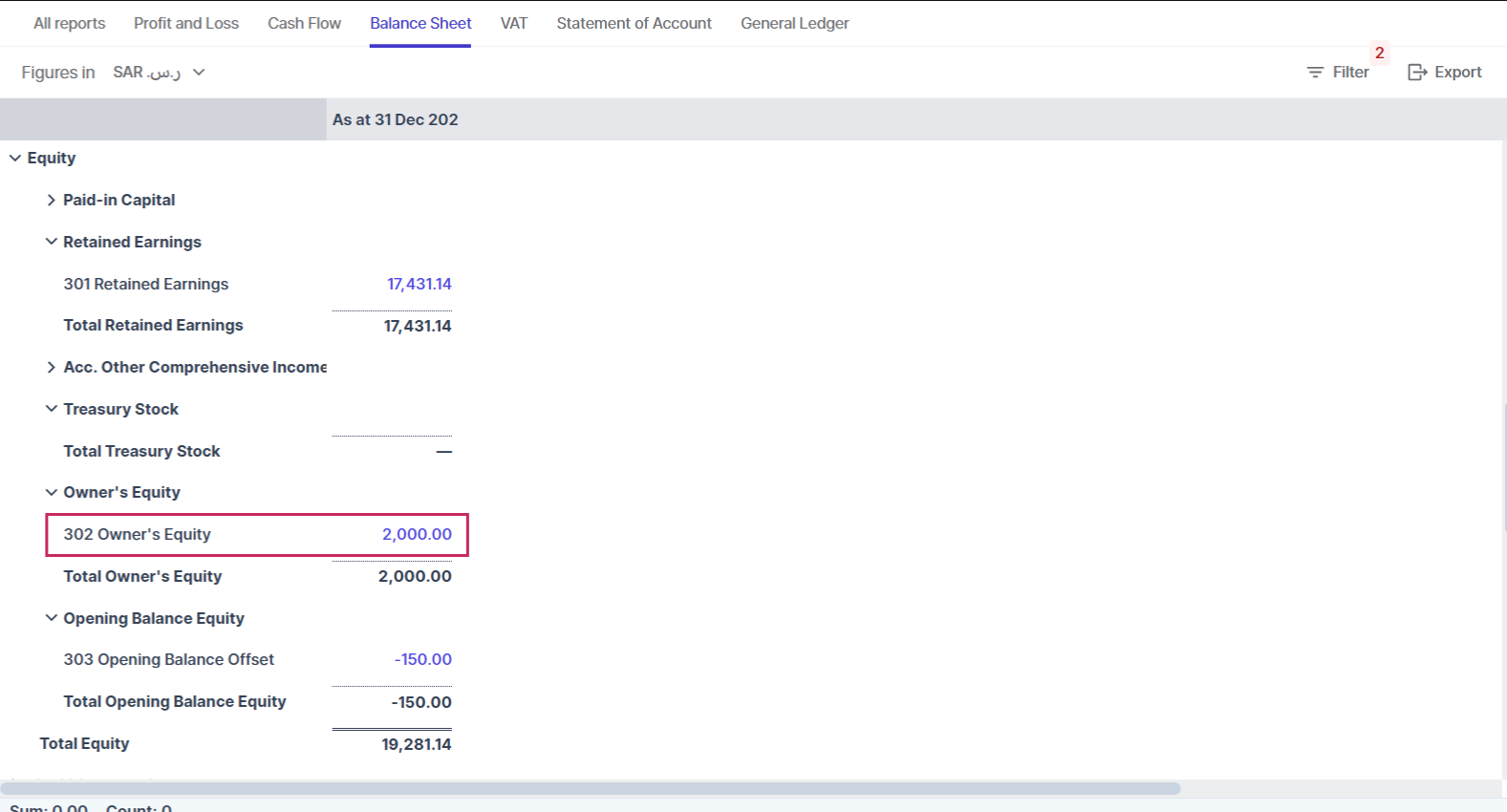
Task: Open the SAR currency dropdown
Action: pos(159,73)
